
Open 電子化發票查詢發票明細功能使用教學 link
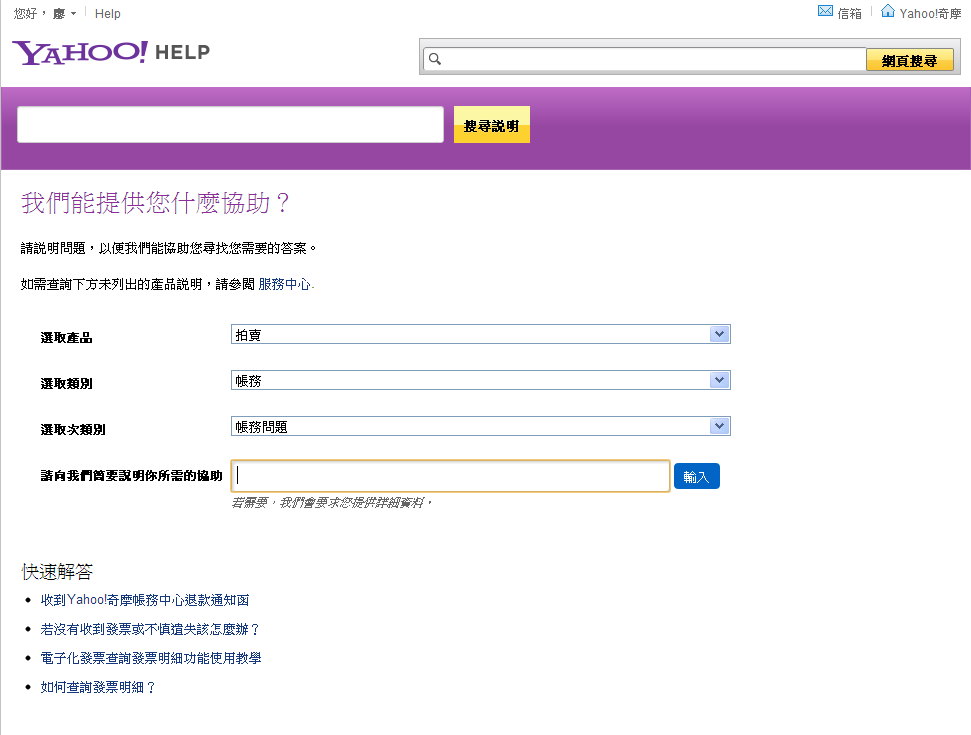(150, 658)
